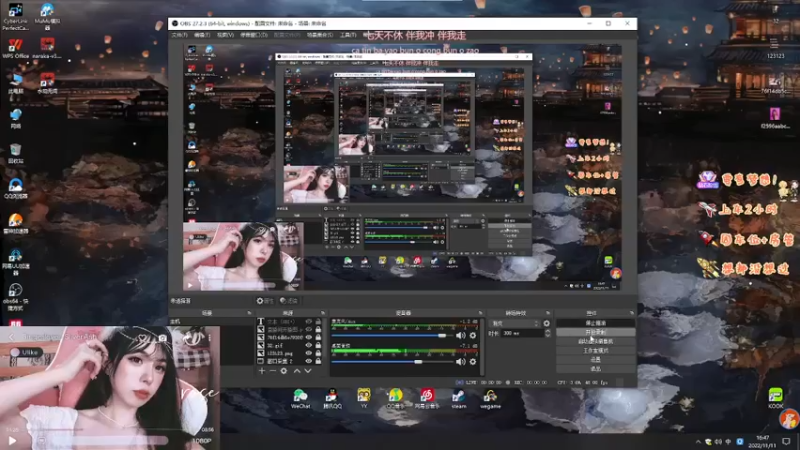Open the Recycle Bin desktop icon

coord(15,153)
